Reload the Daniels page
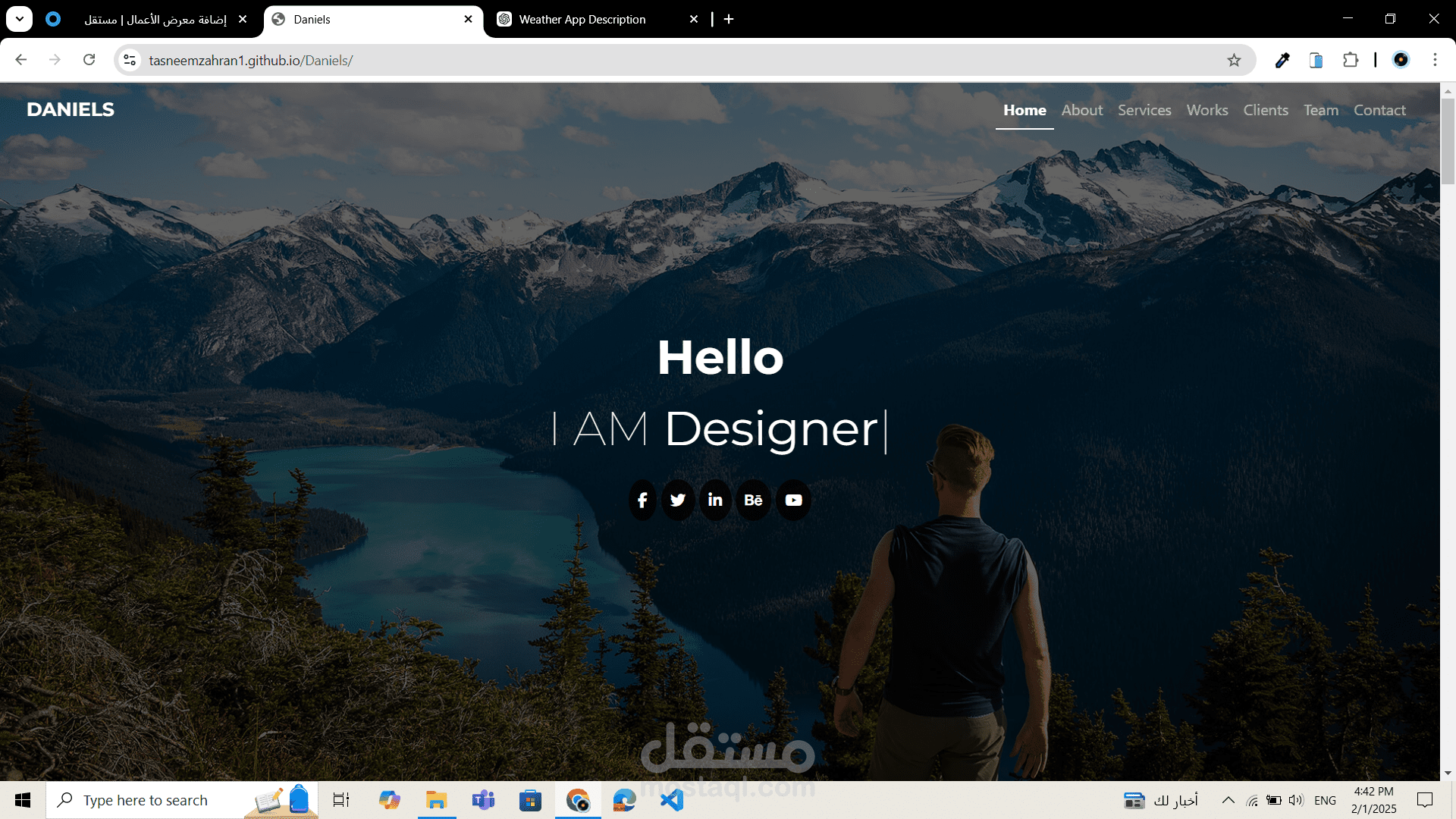The width and height of the screenshot is (1456, 819). coord(89,60)
